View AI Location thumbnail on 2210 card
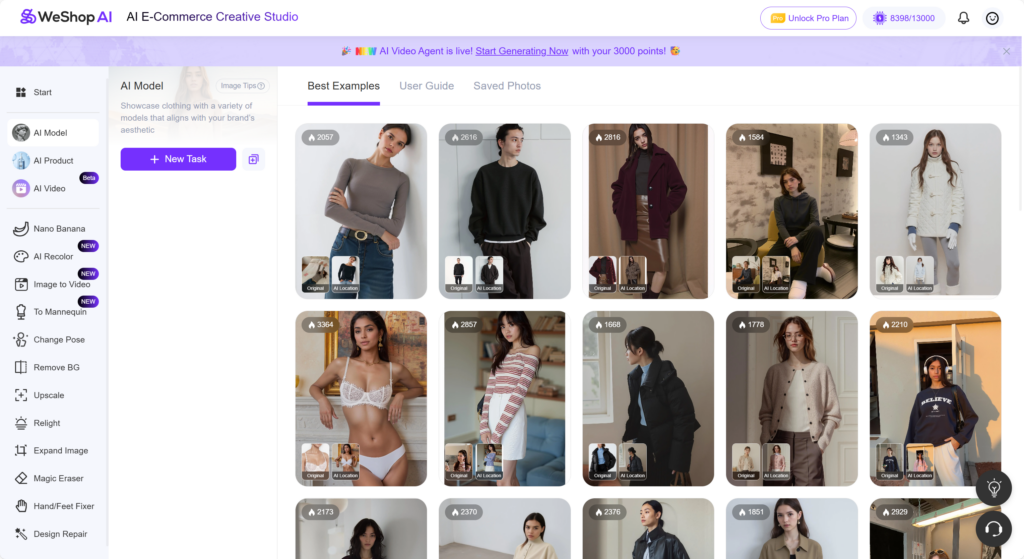This screenshot has height=559, width=1024. (x=920, y=462)
